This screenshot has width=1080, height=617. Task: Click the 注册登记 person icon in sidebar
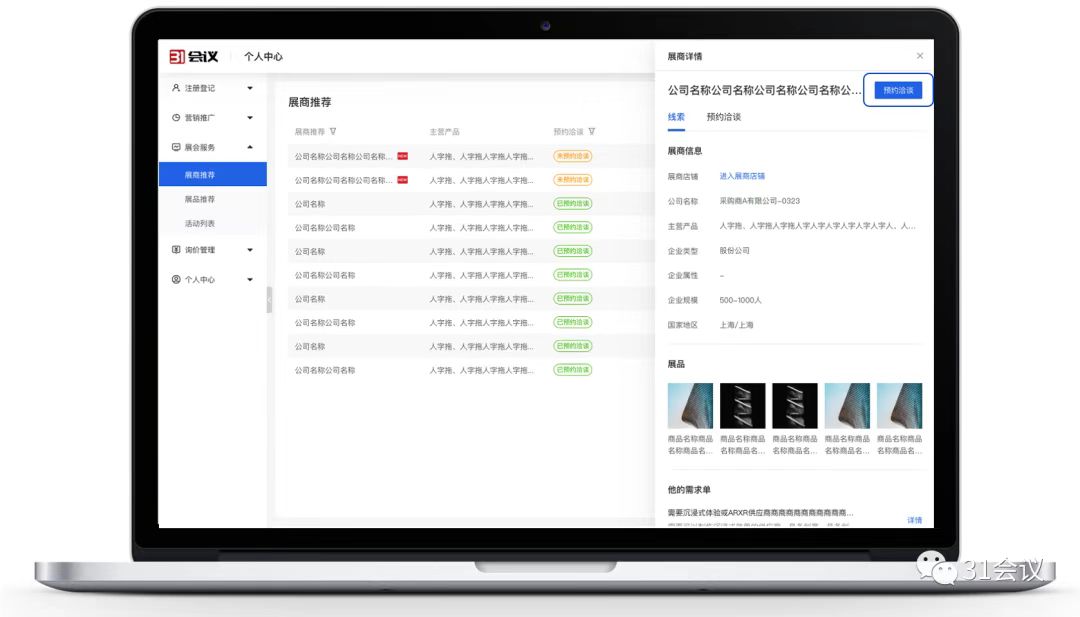click(x=176, y=88)
